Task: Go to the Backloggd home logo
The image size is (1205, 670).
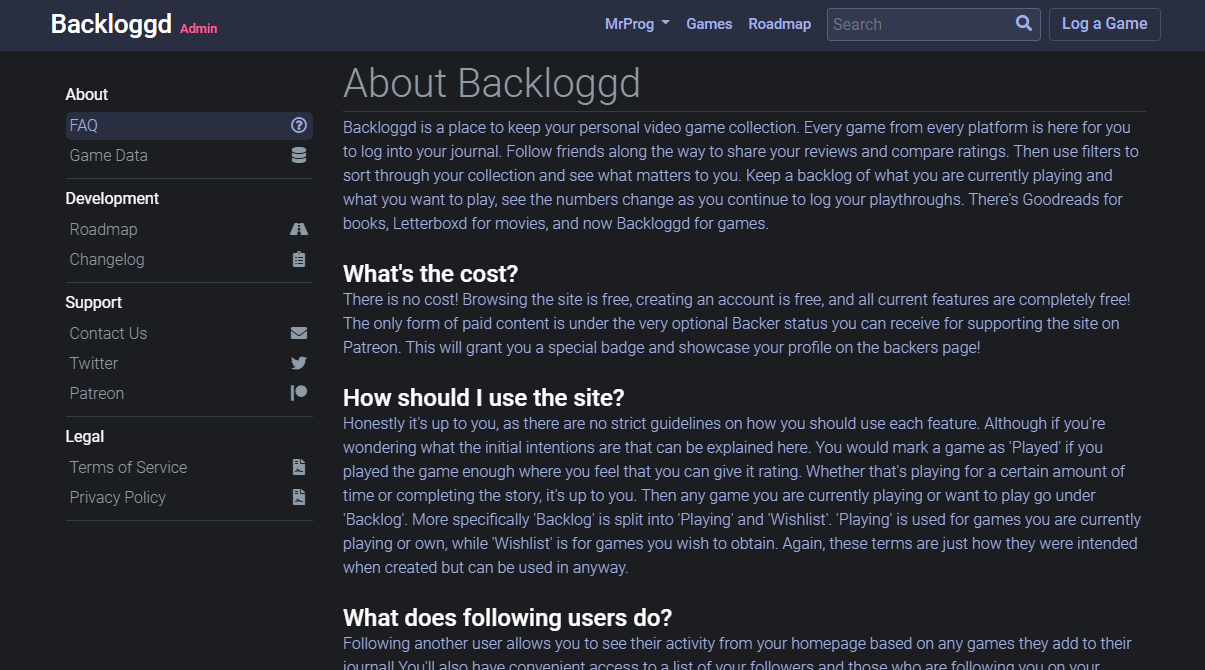Action: 111,24
